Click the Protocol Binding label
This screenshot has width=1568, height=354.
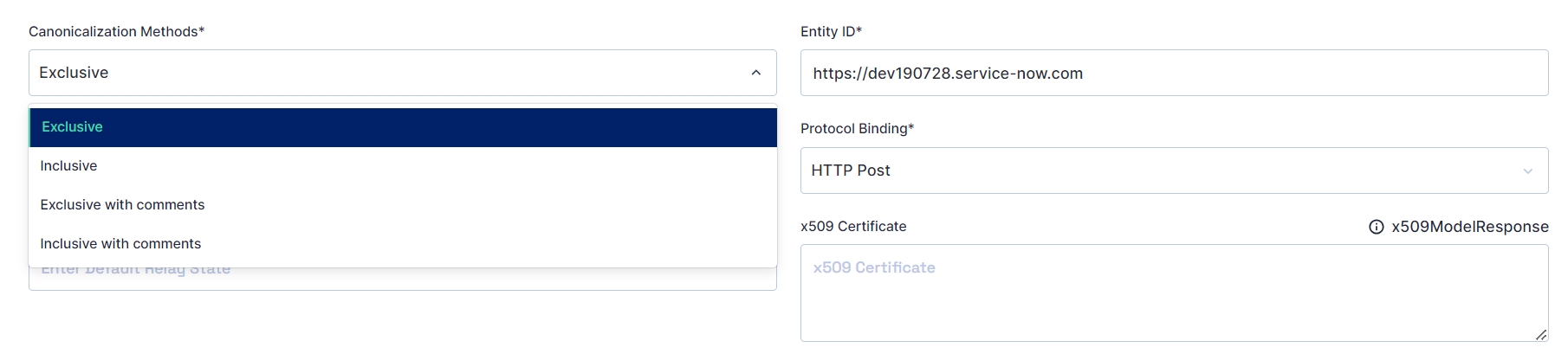tap(857, 128)
